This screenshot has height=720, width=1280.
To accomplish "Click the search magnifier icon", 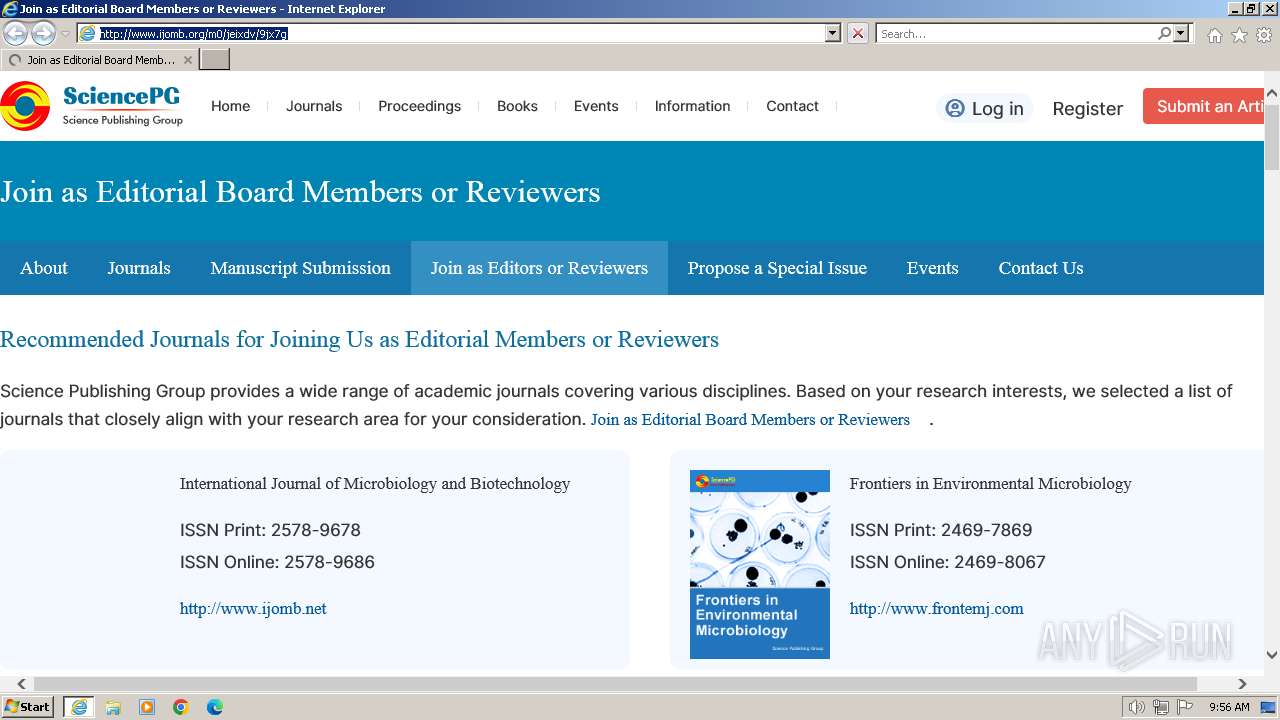I will (1164, 33).
